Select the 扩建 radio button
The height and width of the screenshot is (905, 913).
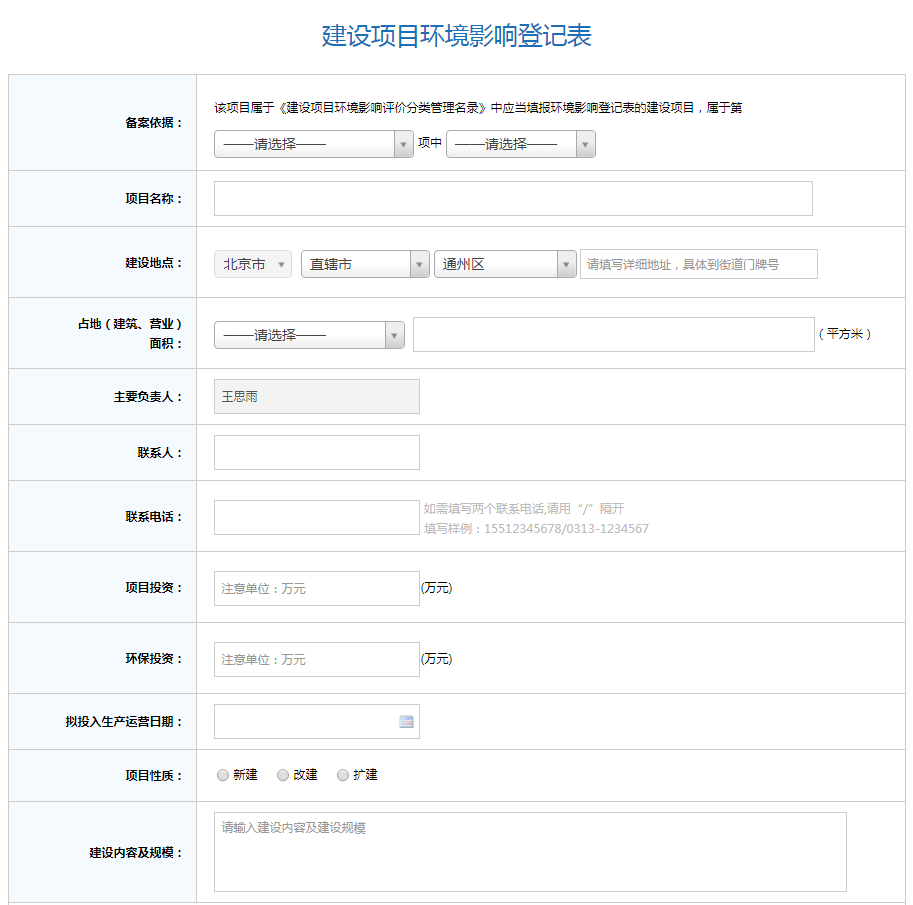[343, 775]
